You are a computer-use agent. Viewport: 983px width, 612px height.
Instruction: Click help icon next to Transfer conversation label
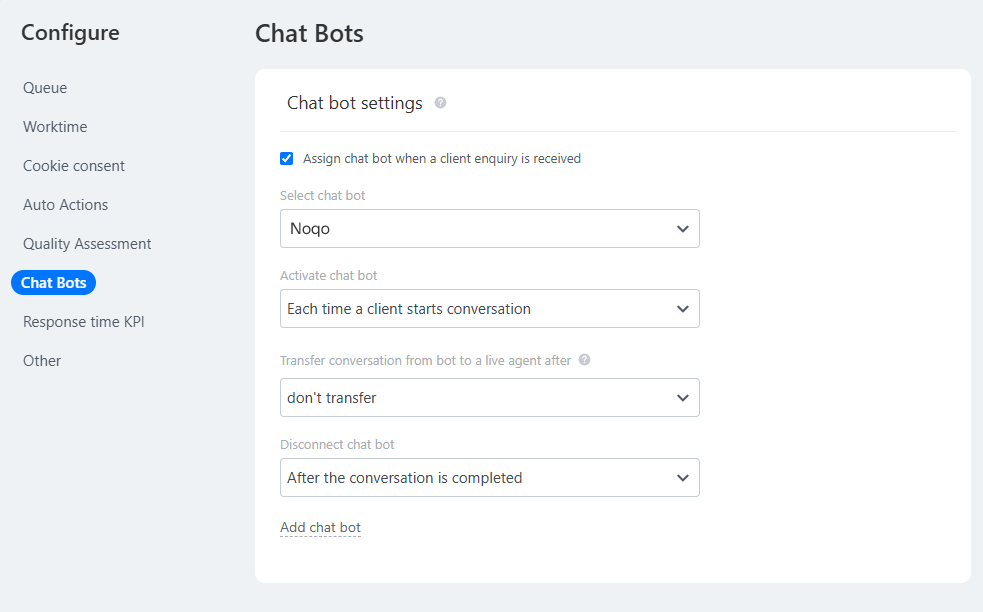click(x=585, y=360)
